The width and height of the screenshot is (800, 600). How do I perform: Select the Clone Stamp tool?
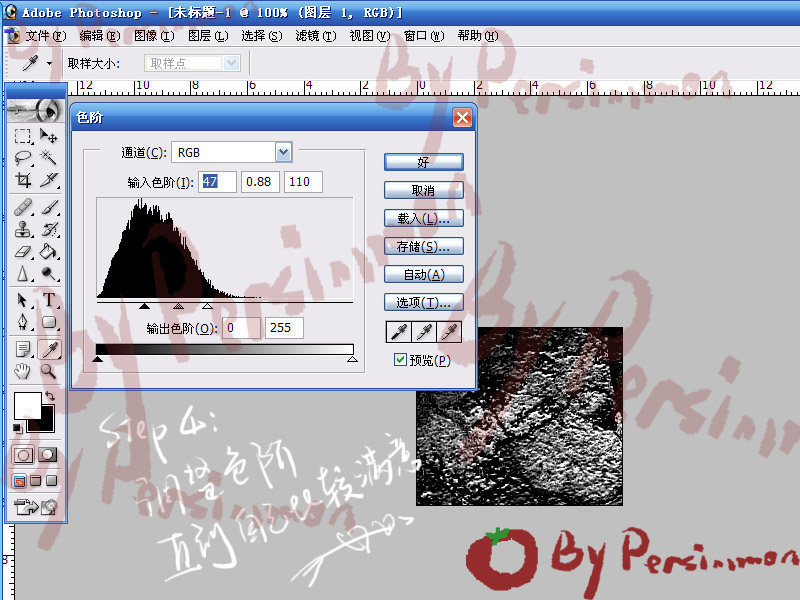(x=22, y=230)
